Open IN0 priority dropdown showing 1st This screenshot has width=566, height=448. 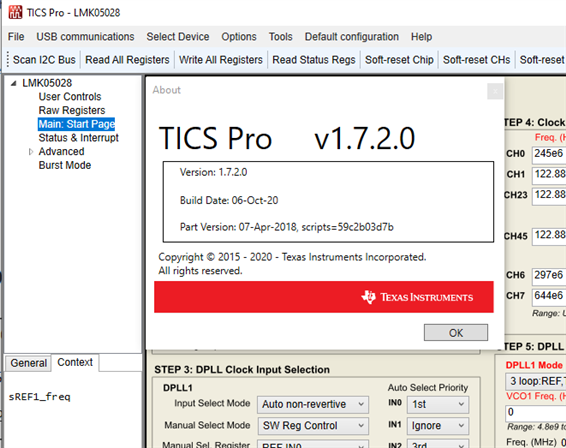coord(438,404)
